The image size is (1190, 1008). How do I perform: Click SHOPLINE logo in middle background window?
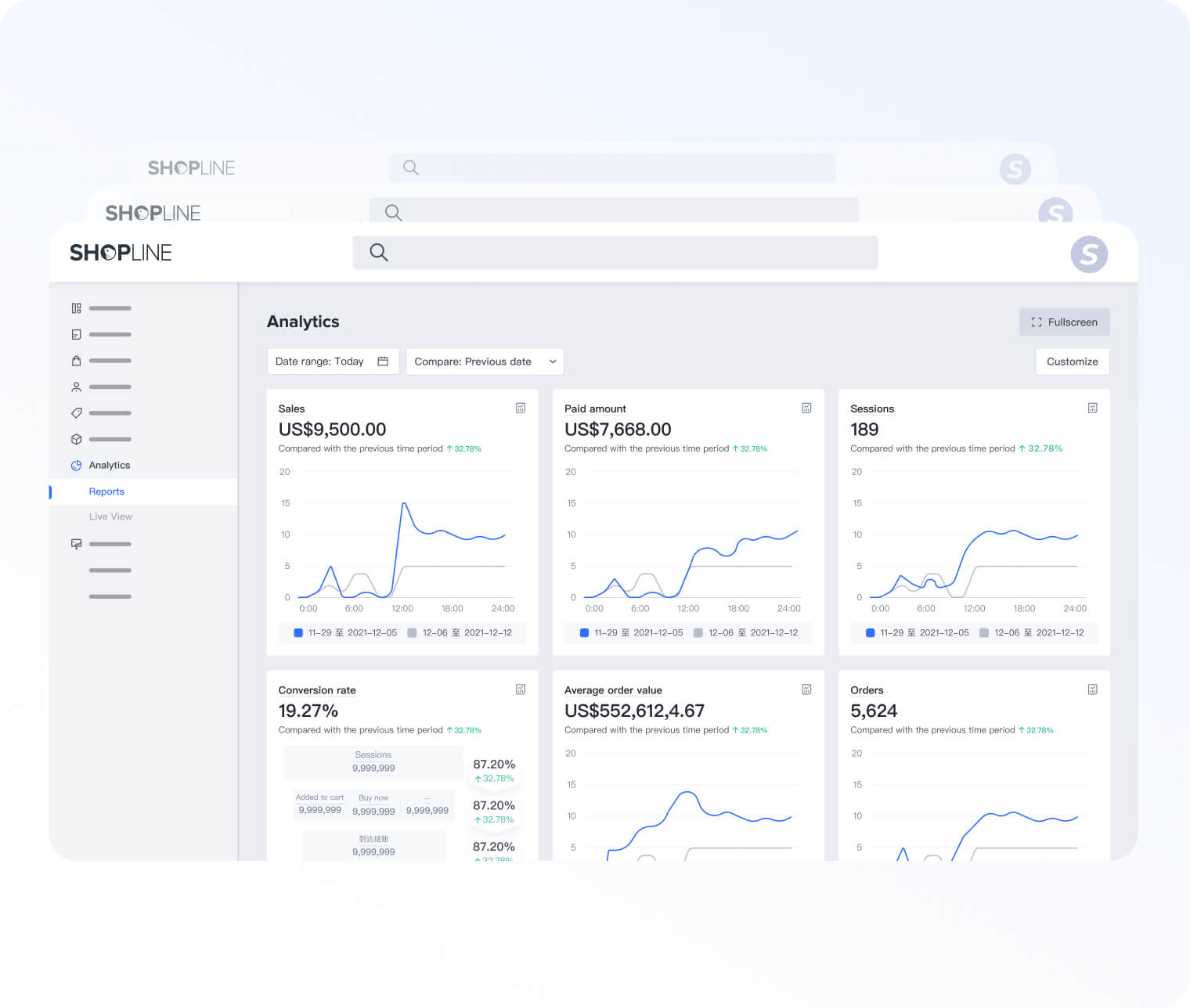(x=153, y=213)
